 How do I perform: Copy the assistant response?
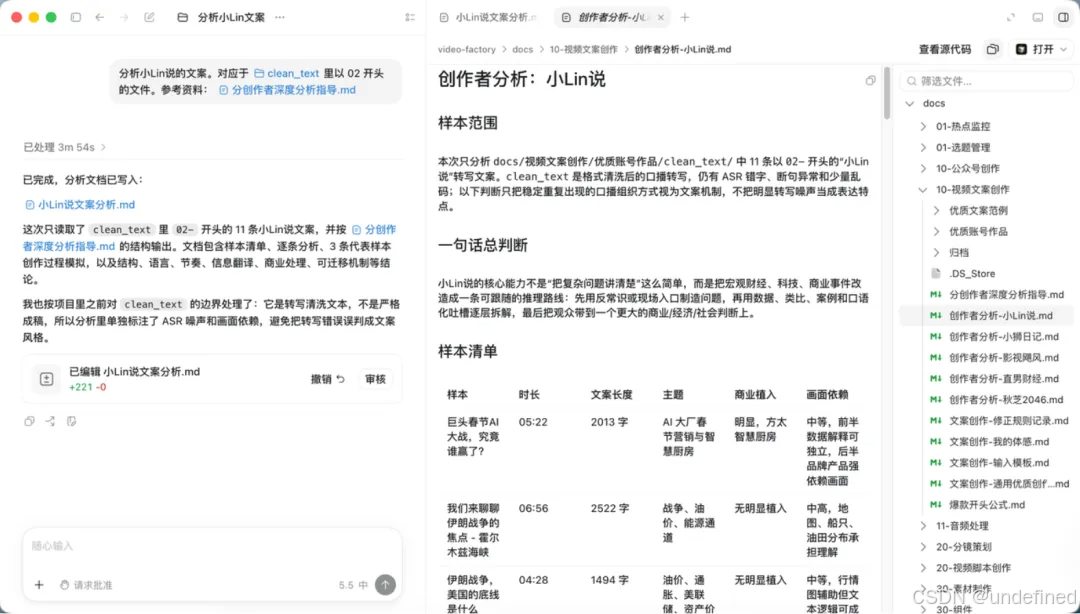tap(29, 421)
